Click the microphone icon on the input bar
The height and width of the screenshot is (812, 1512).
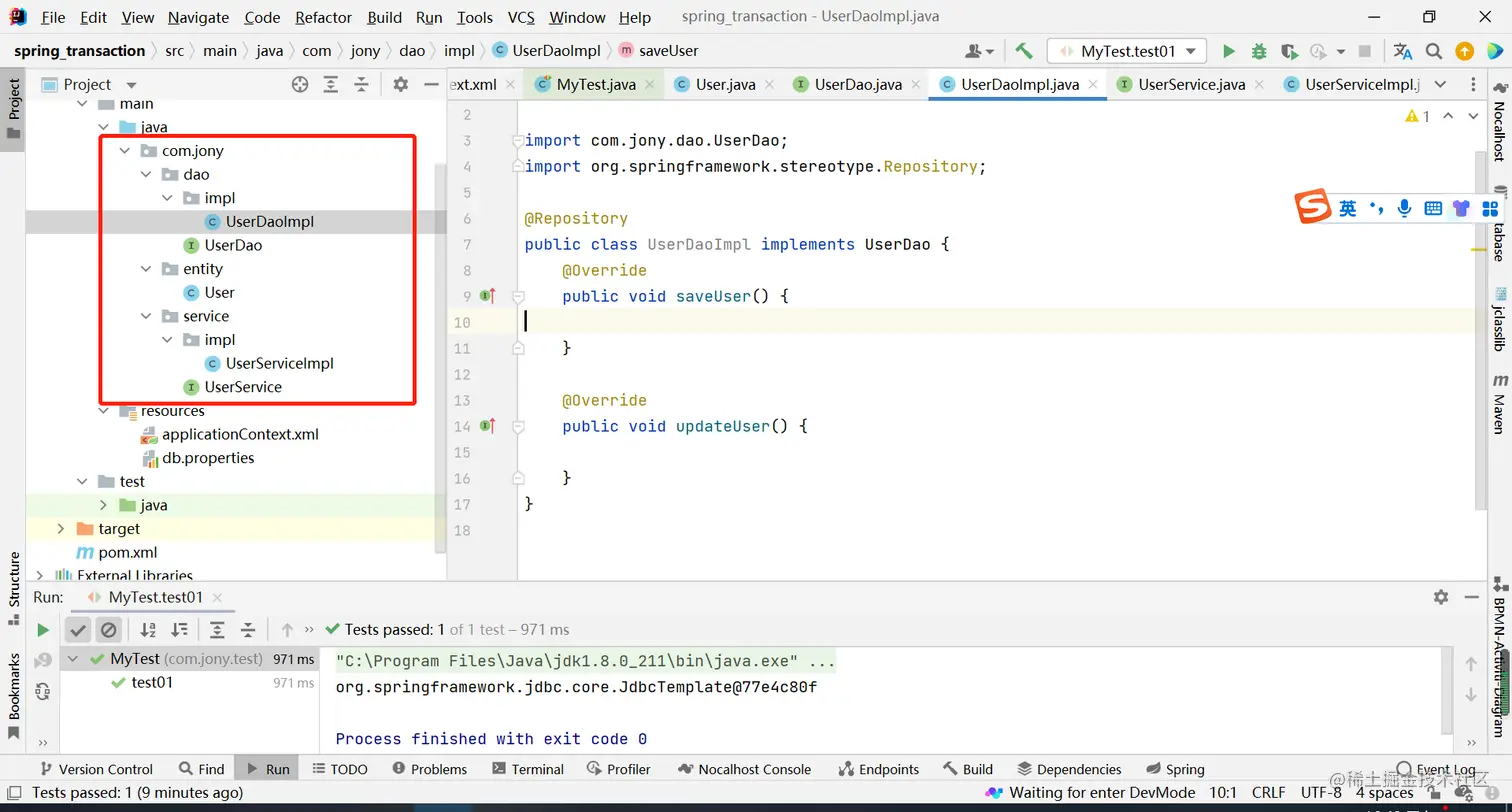click(x=1405, y=208)
